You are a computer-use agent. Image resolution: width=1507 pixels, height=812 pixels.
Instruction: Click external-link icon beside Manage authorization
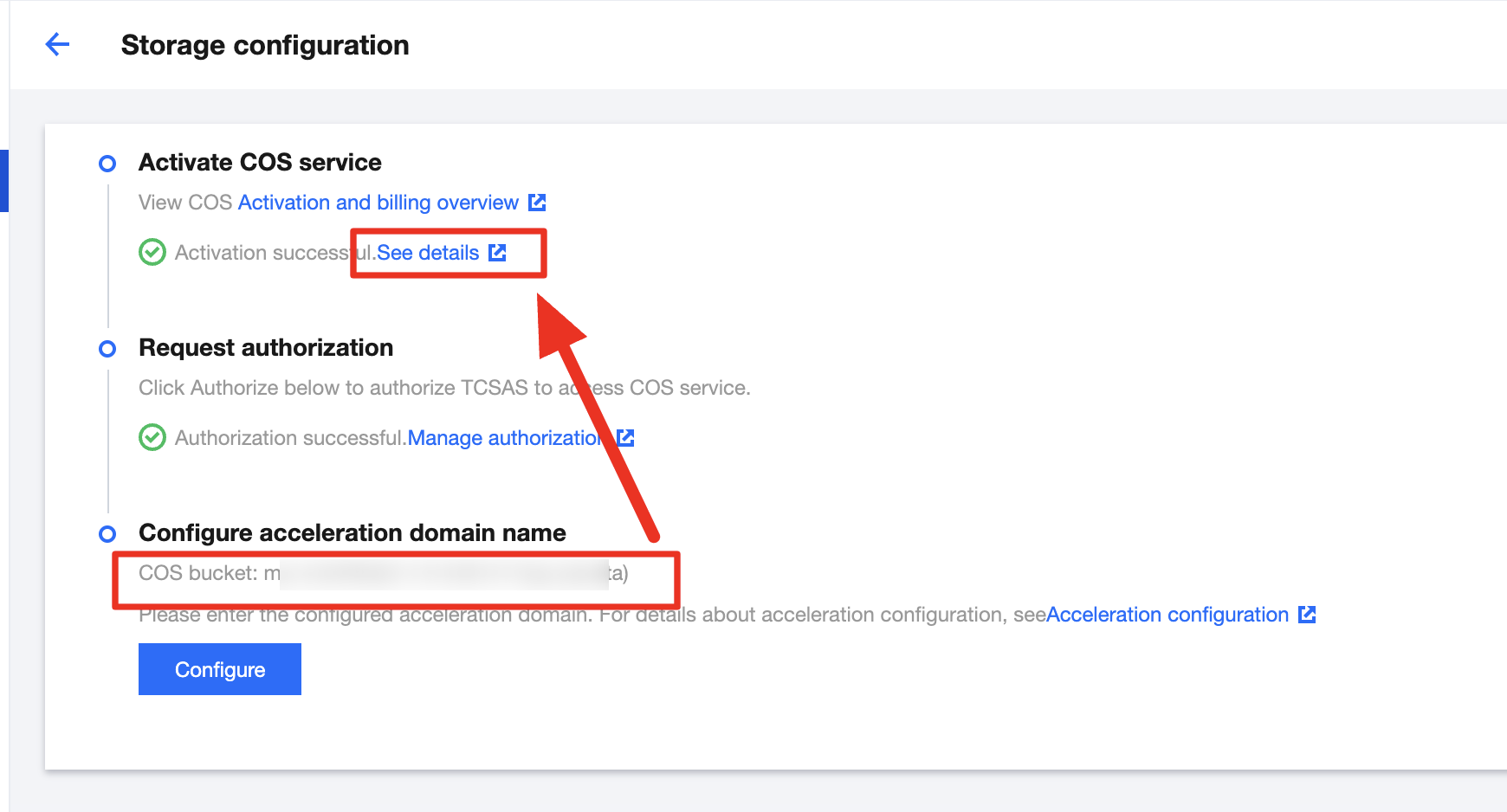[x=625, y=438]
